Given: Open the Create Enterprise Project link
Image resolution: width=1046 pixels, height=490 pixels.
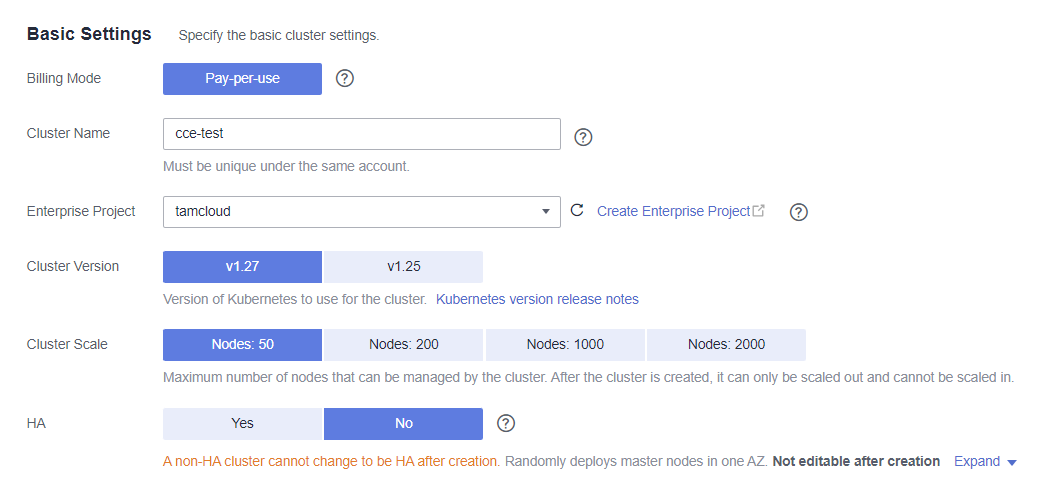Looking at the screenshot, I should coord(680,211).
